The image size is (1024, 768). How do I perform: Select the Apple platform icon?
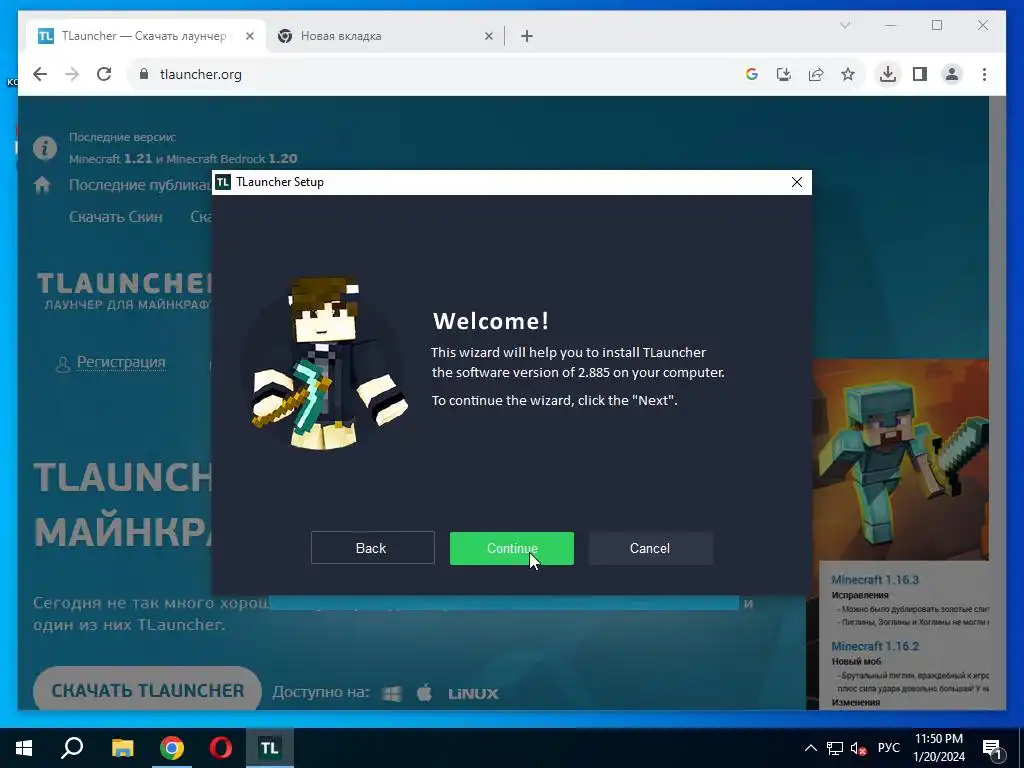coord(424,692)
